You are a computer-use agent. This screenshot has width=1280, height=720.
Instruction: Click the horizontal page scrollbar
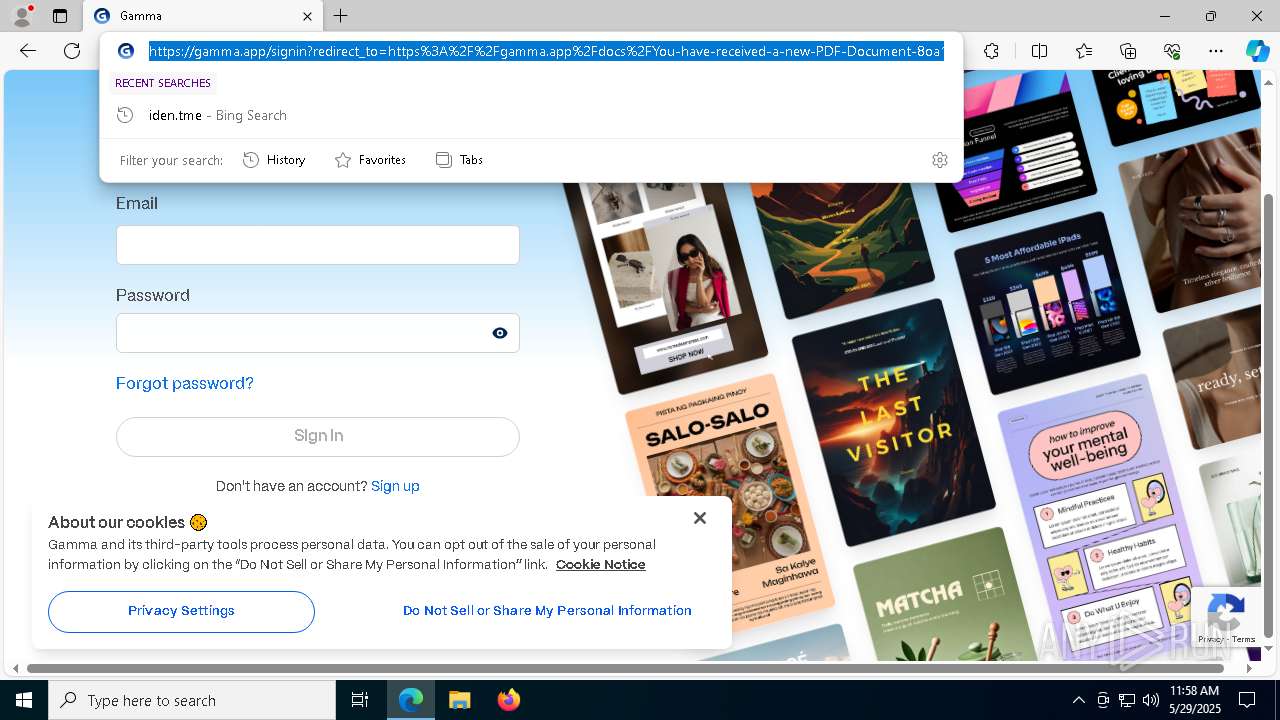pos(627,668)
